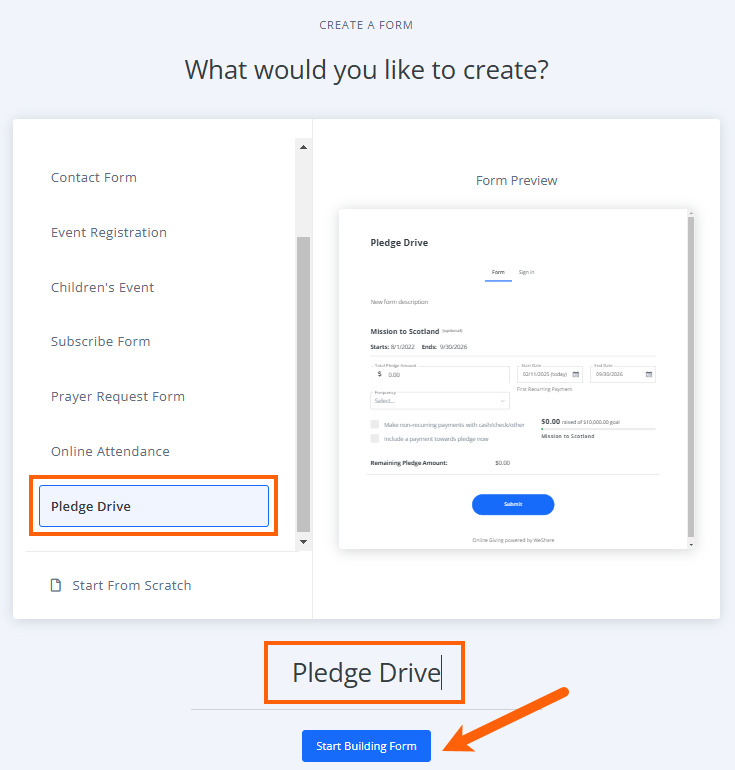This screenshot has height=770, width=735.
Task: Click the Start Date calendar icon
Action: tap(575, 374)
